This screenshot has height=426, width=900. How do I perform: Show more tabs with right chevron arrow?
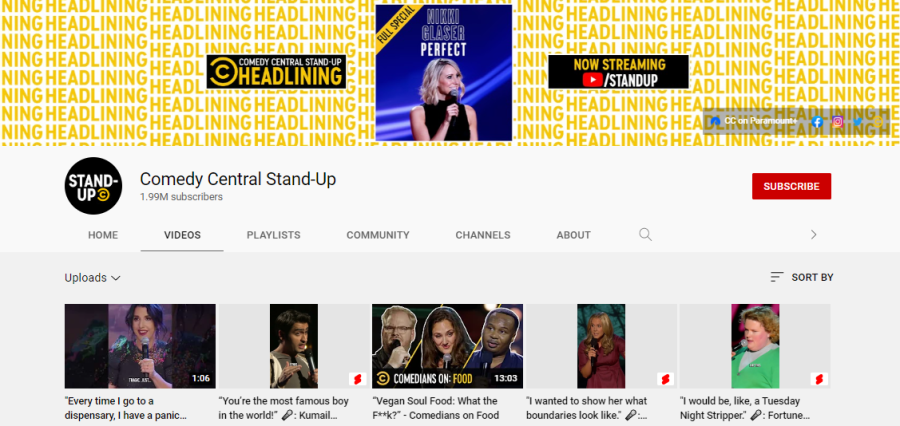click(x=813, y=234)
